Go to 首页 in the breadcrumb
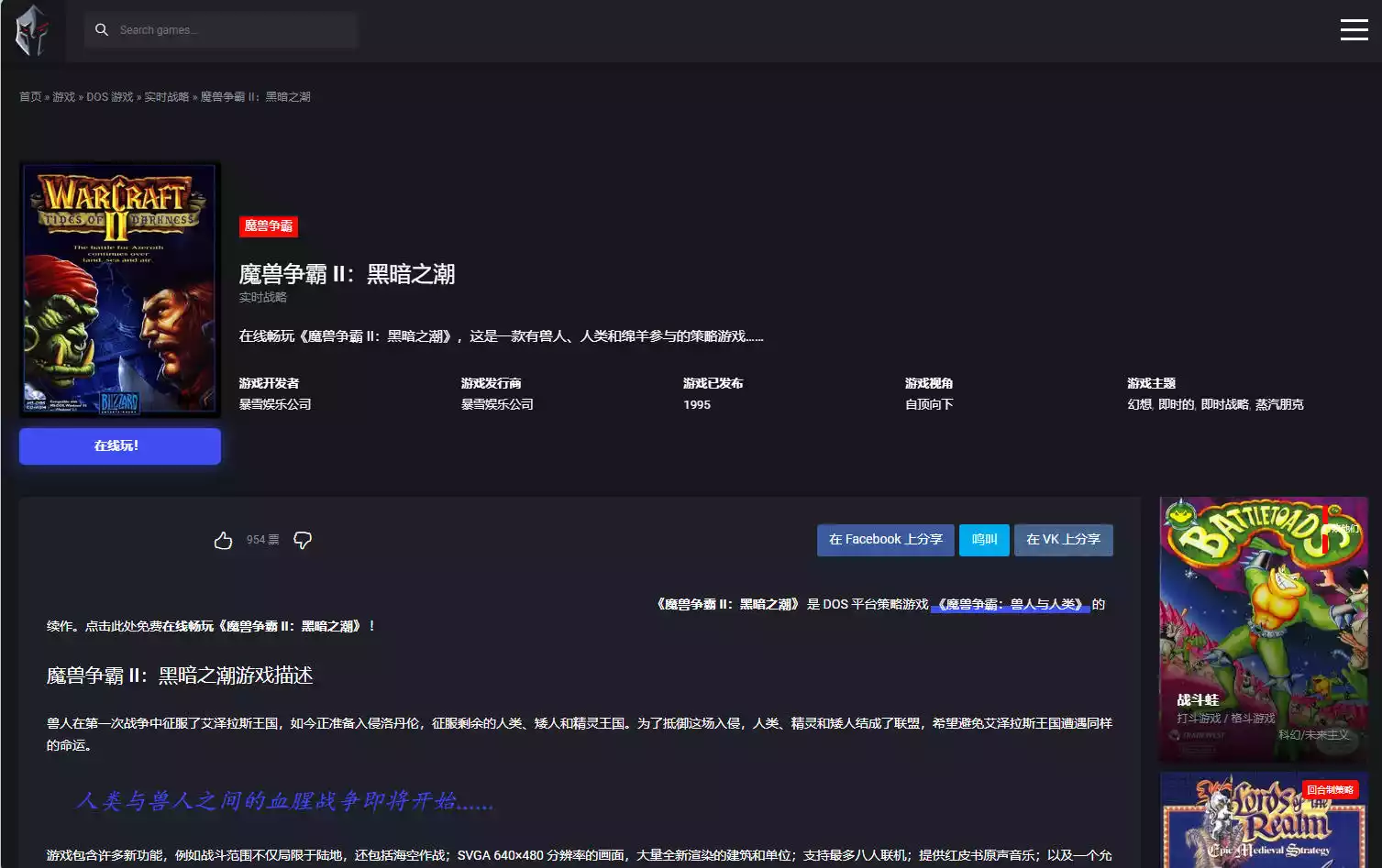 pos(30,97)
